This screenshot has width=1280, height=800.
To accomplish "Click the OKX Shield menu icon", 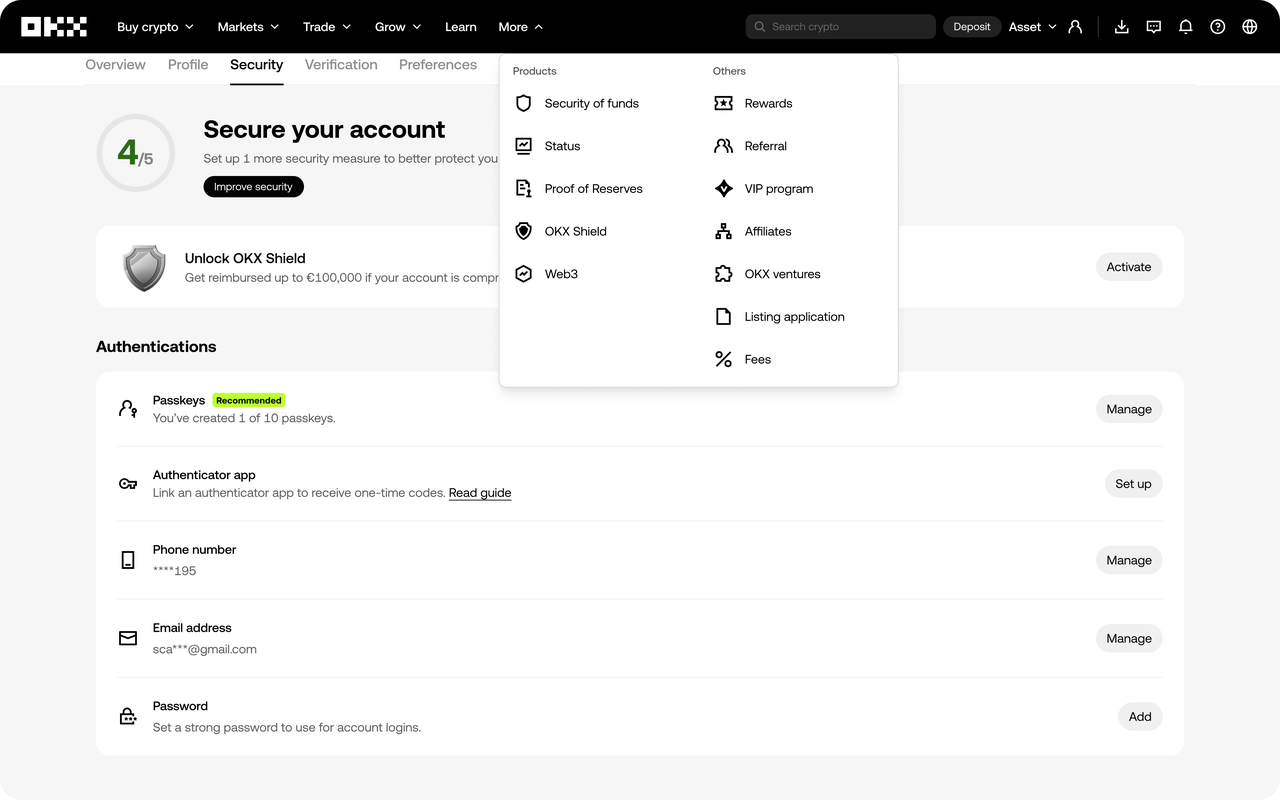I will [x=523, y=231].
